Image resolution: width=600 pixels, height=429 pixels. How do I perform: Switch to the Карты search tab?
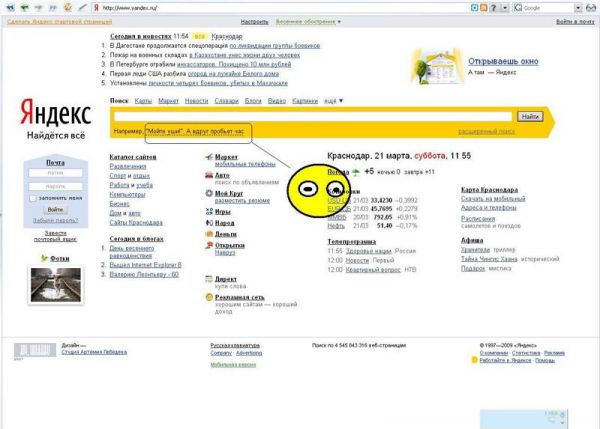(143, 101)
